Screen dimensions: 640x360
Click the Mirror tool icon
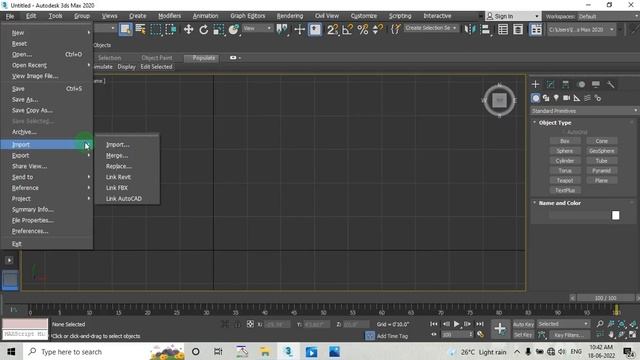click(x=470, y=29)
